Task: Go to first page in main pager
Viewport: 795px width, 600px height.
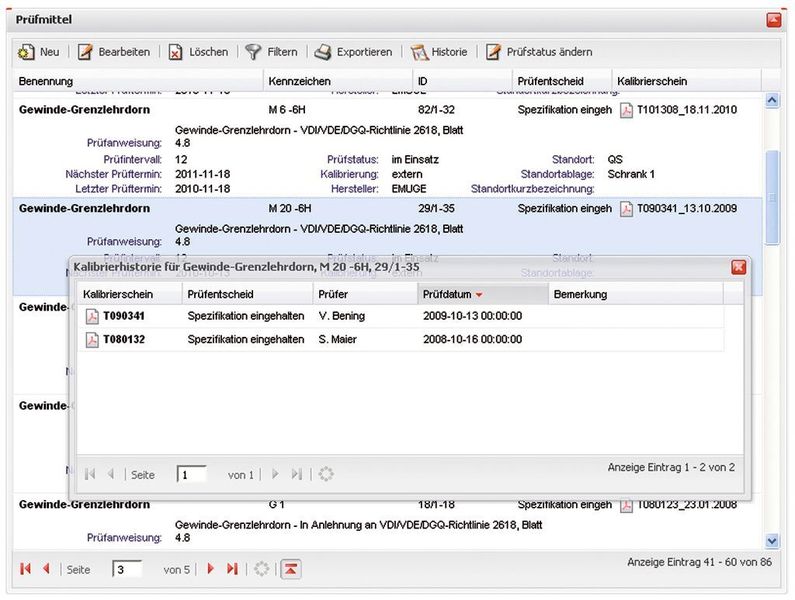Action: coord(25,569)
